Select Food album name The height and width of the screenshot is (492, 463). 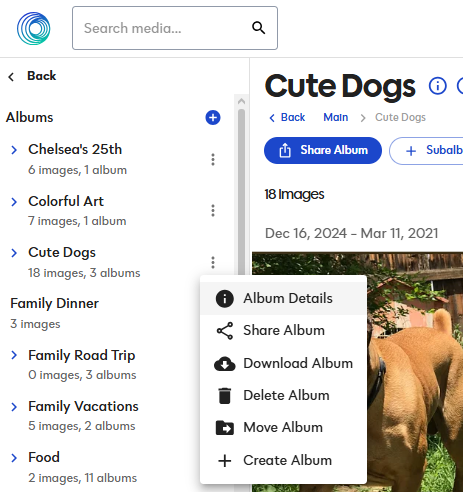[x=44, y=457]
